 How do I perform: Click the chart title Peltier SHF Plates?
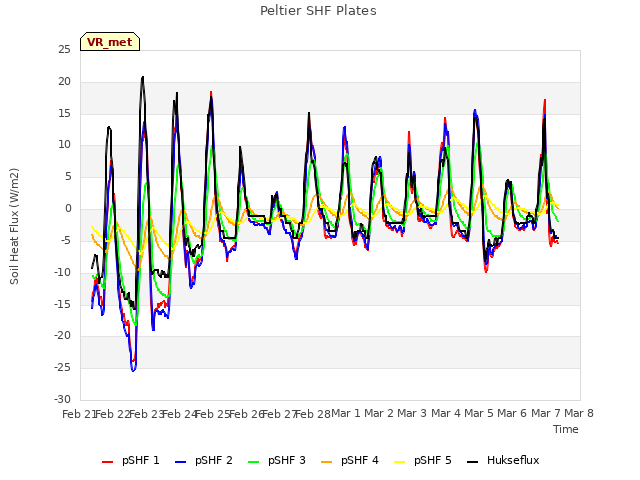coord(318,11)
